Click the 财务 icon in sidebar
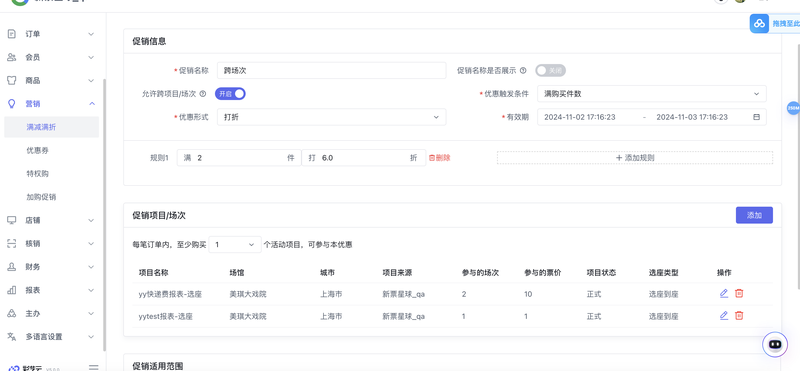The image size is (800, 371). 12,267
